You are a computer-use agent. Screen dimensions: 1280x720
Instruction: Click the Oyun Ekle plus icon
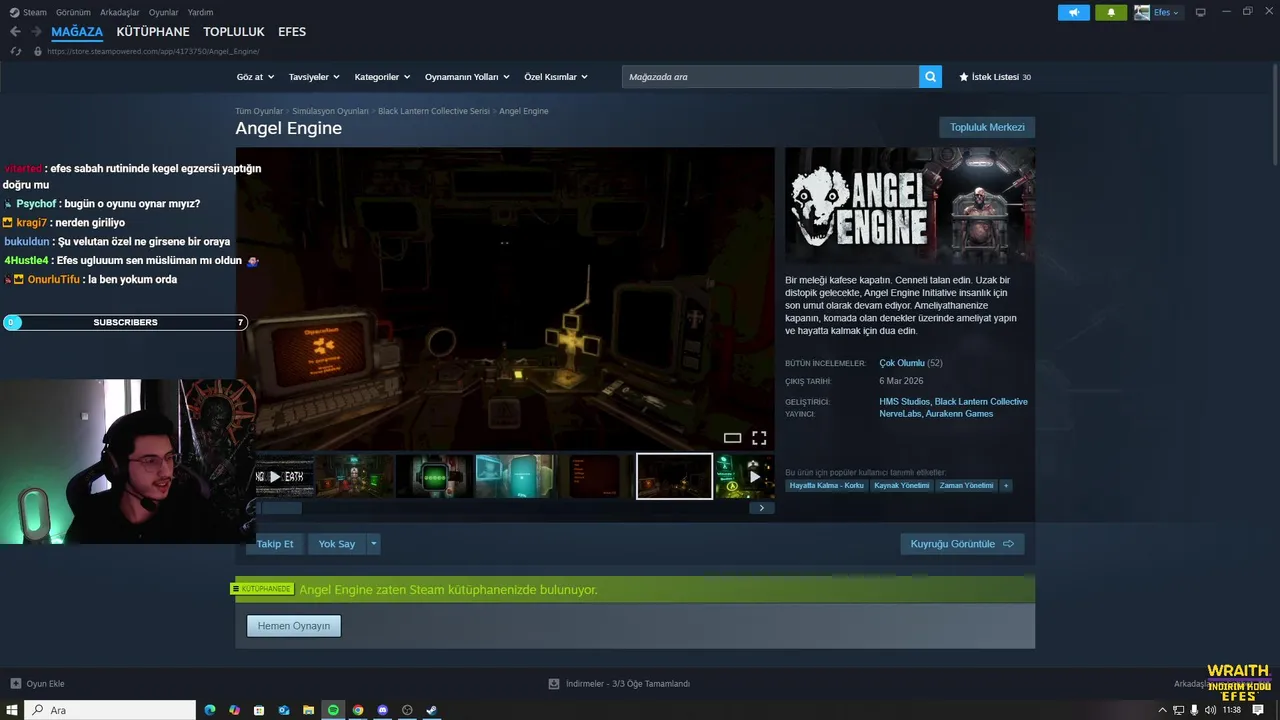point(15,684)
